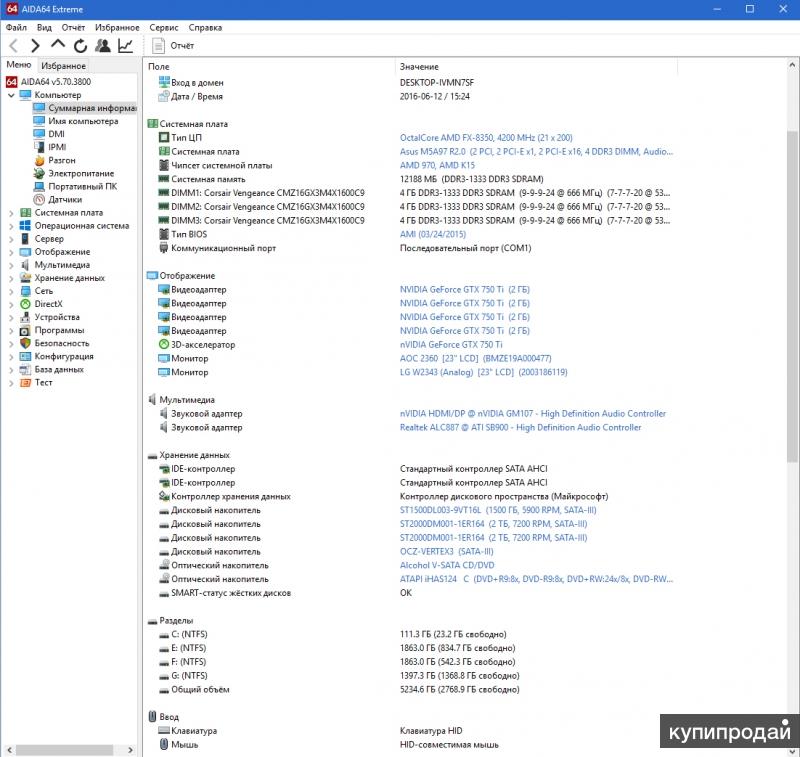This screenshot has height=757, width=800.
Task: Open the Вид menu
Action: click(44, 28)
